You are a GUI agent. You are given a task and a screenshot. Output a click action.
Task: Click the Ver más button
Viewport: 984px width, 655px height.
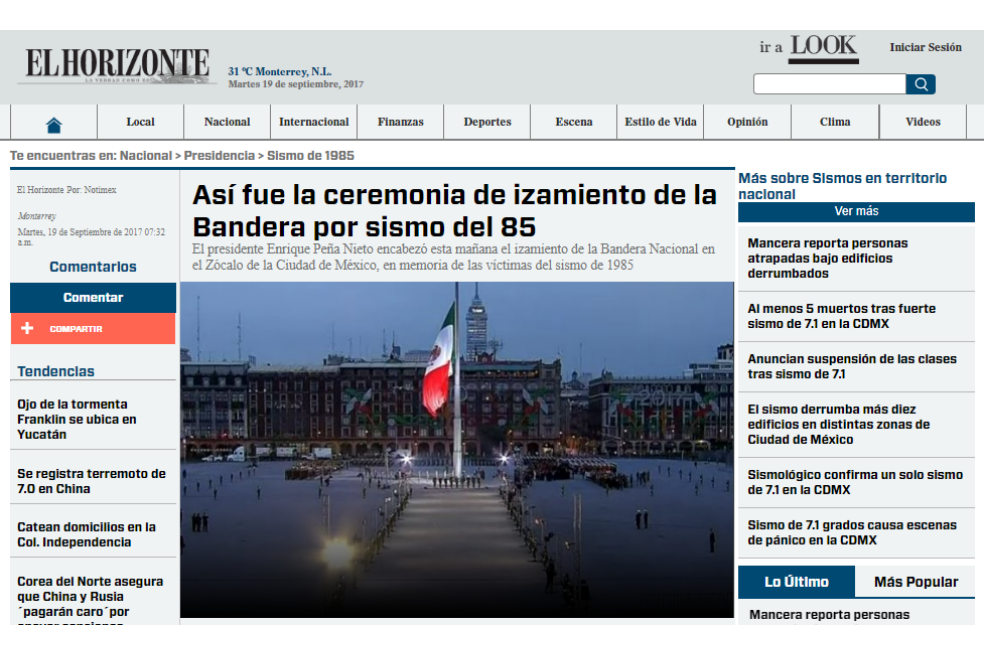(x=856, y=211)
